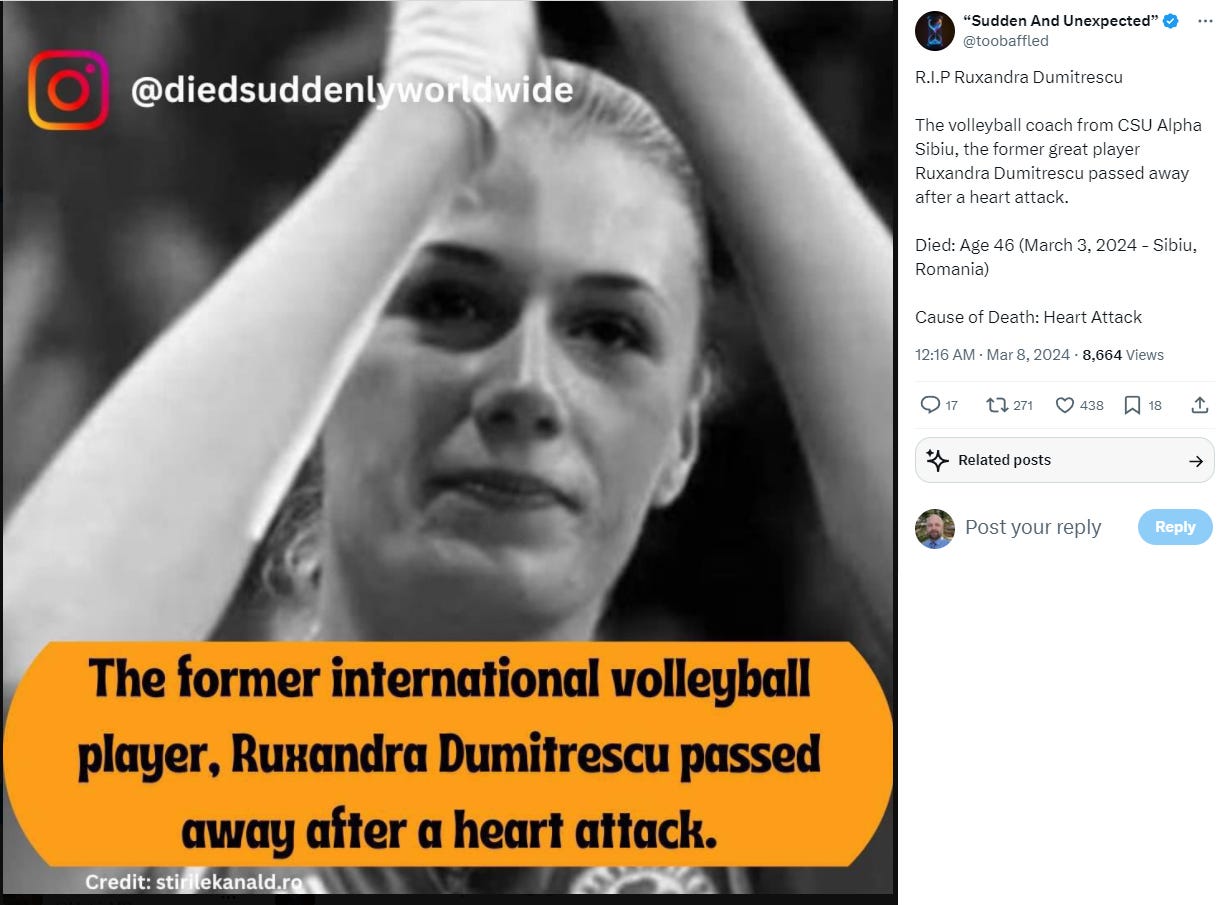This screenshot has width=1223, height=905.
Task: View the 8,664 Views count
Action: click(x=1123, y=355)
